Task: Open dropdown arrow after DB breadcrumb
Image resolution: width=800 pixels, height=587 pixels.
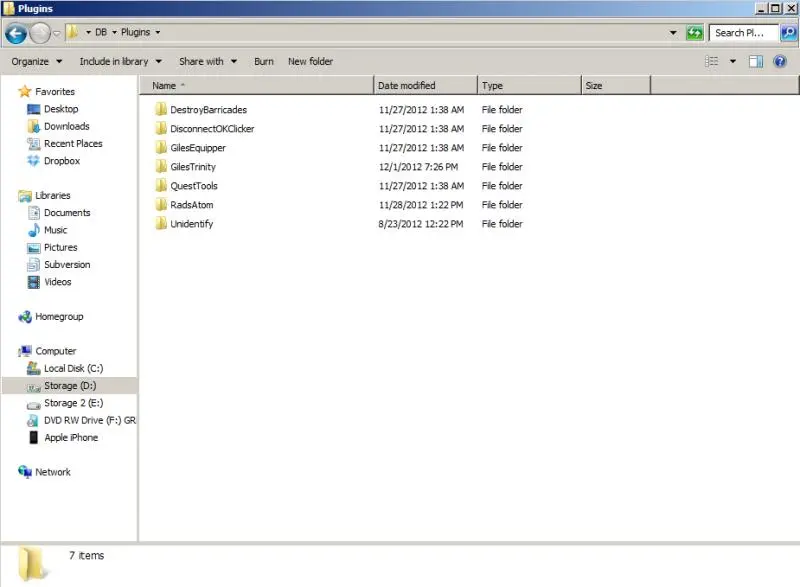Action: point(114,33)
